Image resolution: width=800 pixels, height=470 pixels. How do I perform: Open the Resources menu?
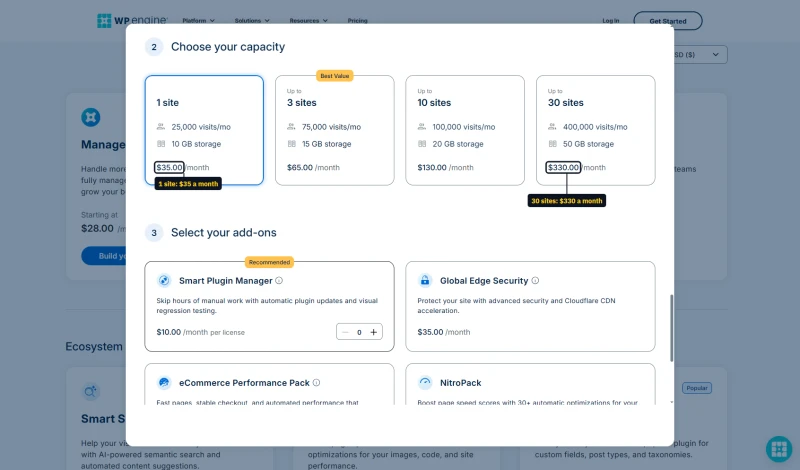point(309,21)
